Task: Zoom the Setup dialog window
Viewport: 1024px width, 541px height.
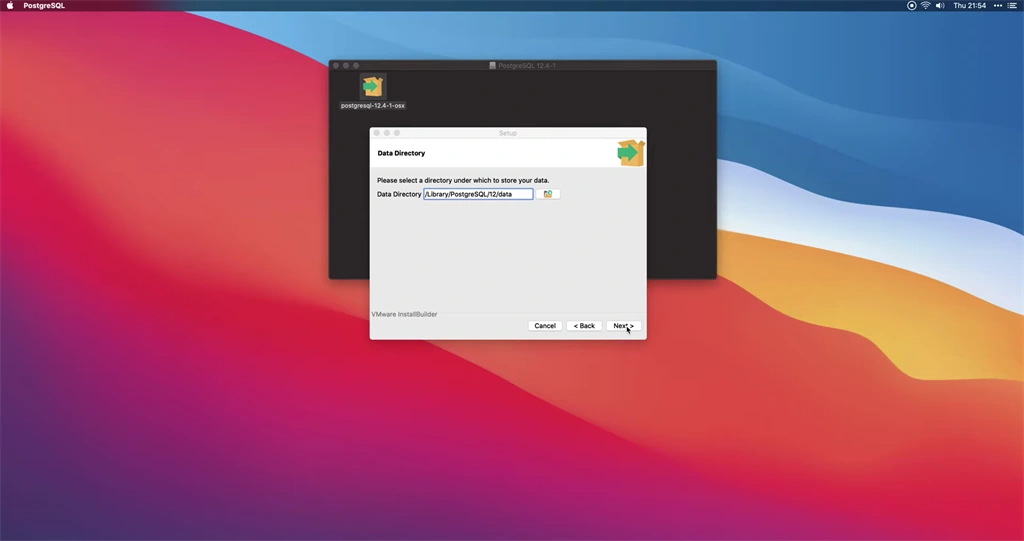Action: click(396, 133)
